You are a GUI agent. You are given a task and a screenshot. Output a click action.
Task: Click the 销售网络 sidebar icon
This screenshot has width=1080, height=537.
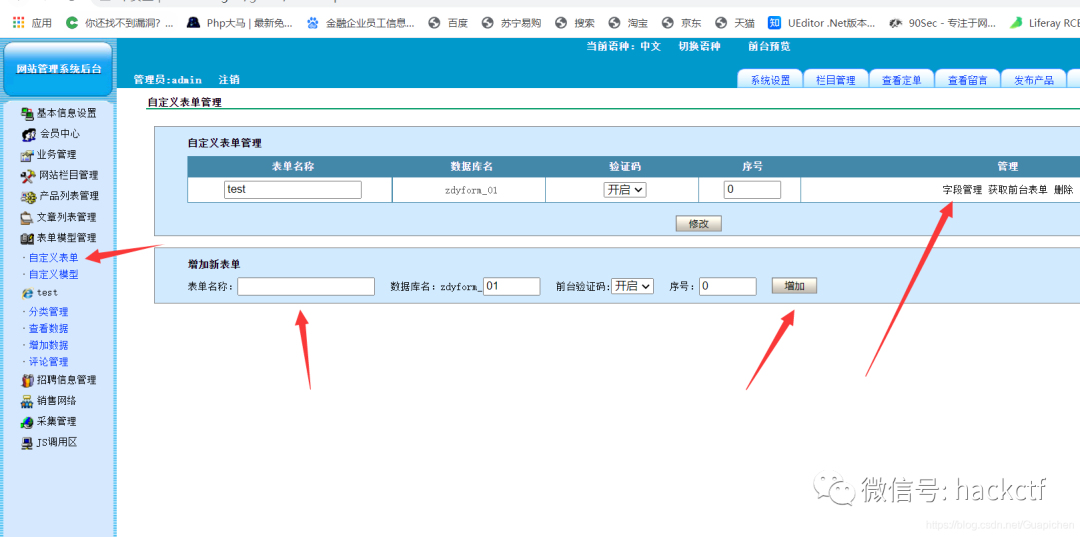pyautogui.click(x=28, y=401)
